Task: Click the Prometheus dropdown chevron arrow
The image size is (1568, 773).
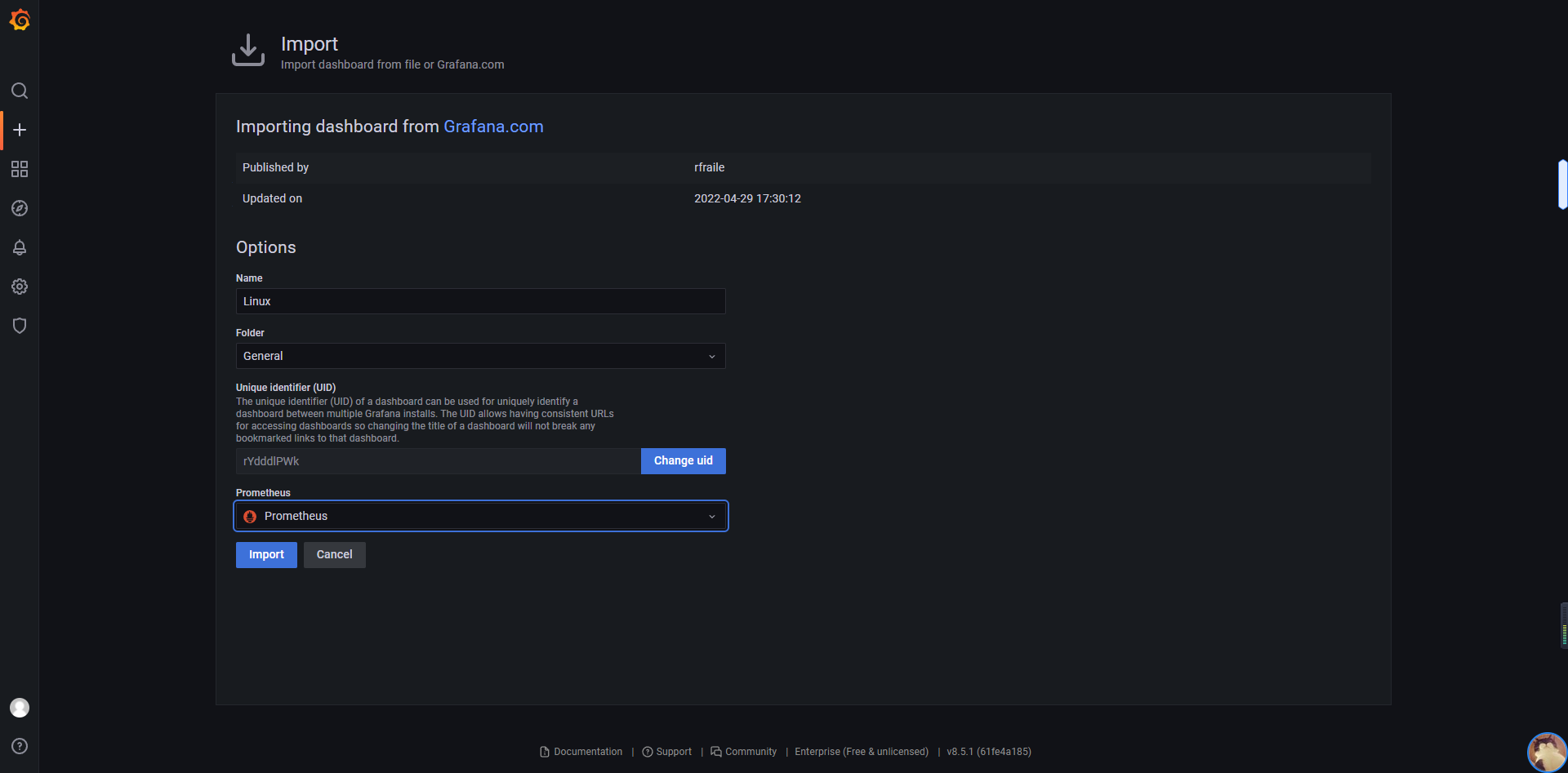Action: (712, 517)
